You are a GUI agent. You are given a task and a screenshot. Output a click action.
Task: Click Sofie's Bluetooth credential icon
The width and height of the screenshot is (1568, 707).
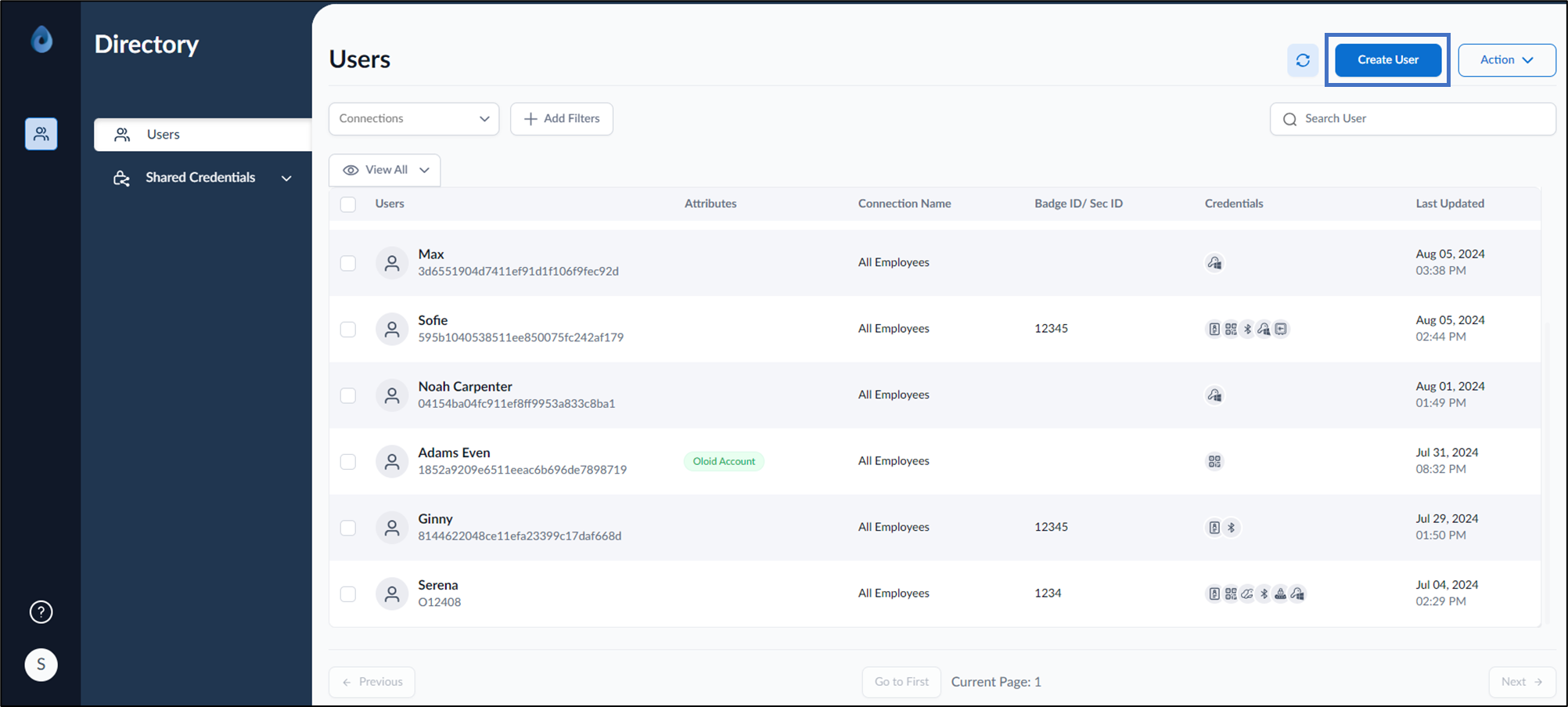click(1247, 329)
